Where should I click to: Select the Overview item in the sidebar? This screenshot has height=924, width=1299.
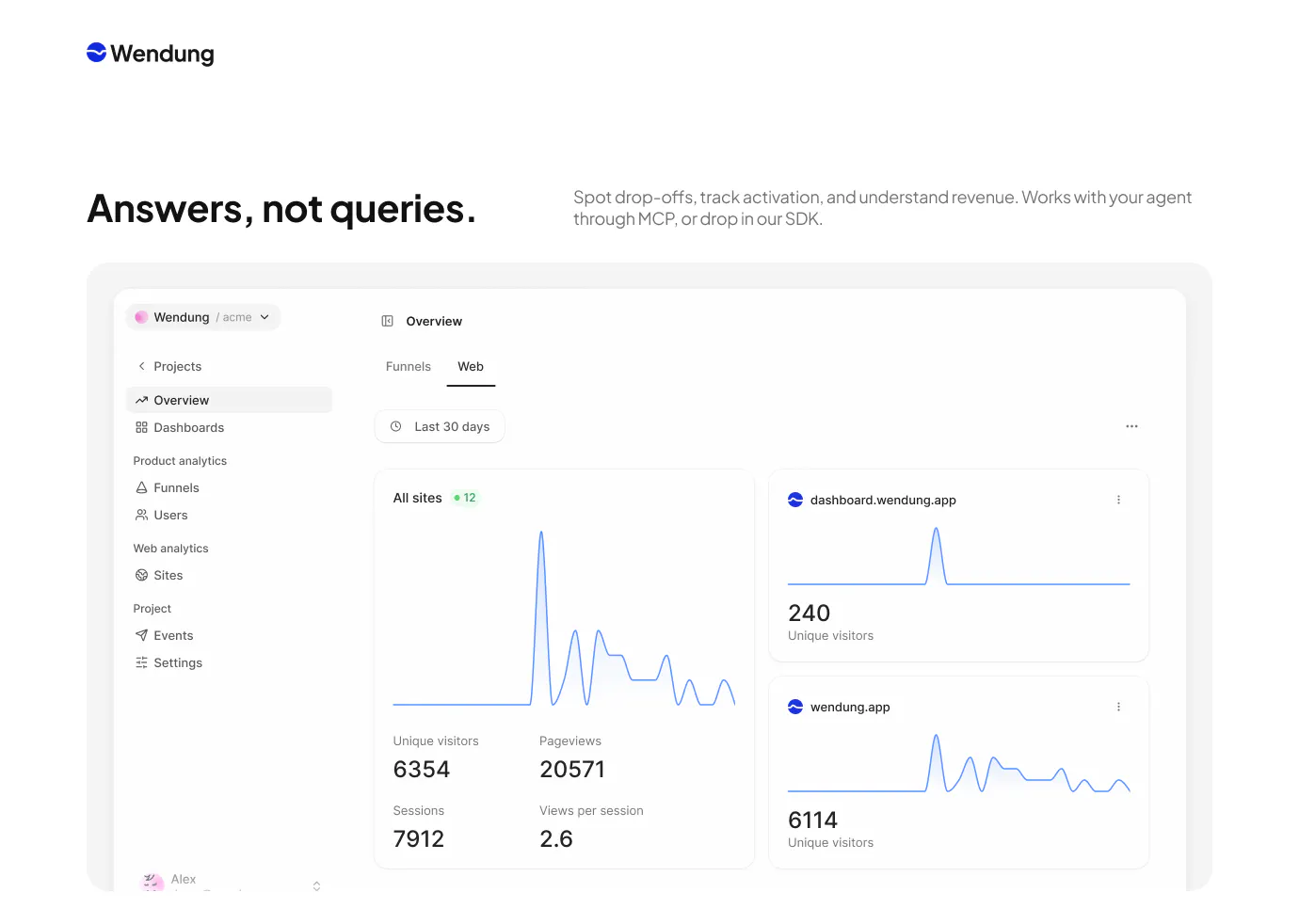coord(229,400)
